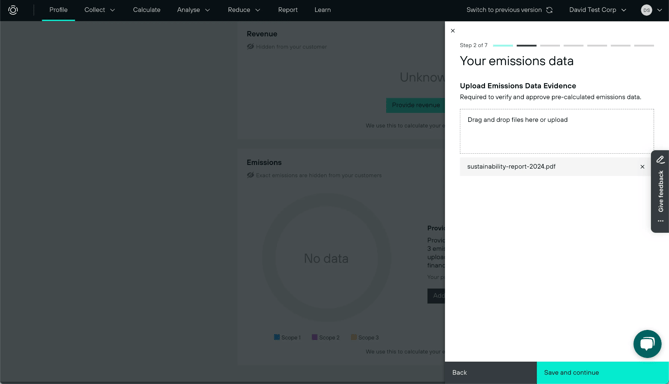Click the Provide revenue button
669x384 pixels.
pyautogui.click(x=416, y=105)
